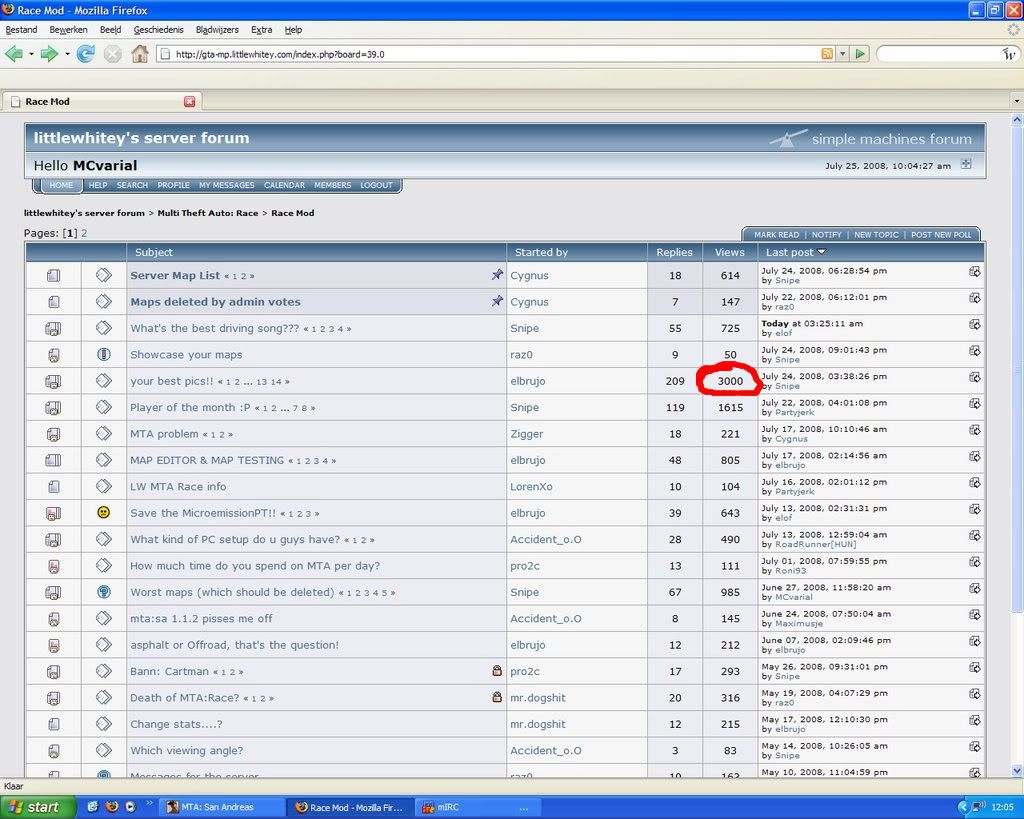The height and width of the screenshot is (819, 1024).
Task: Click the lock icon on Bann: Cartman topic
Action: tap(497, 671)
